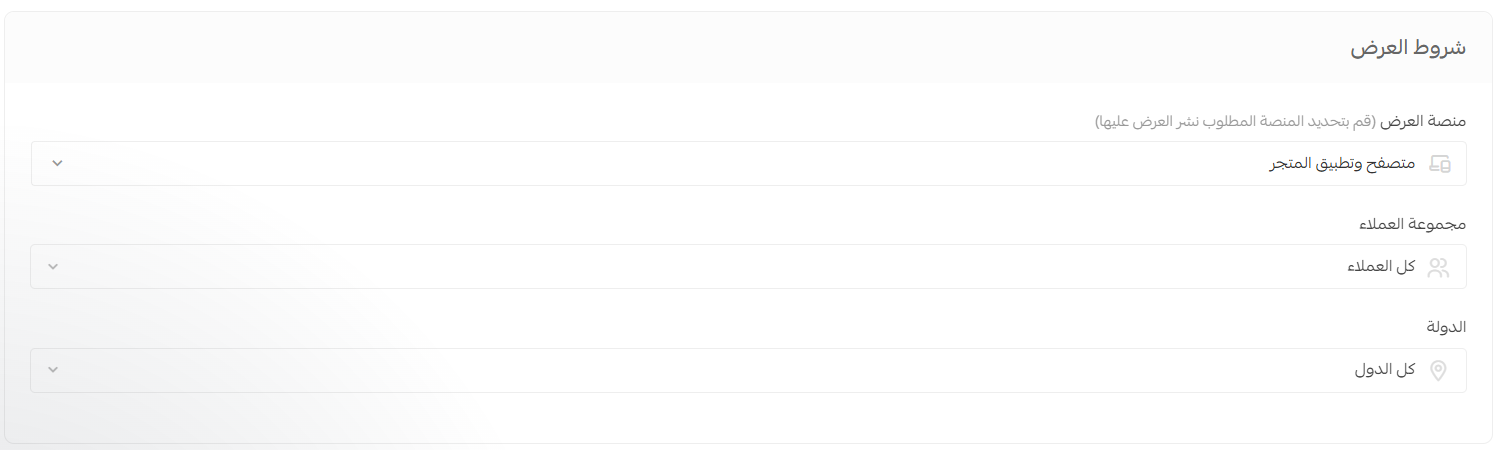
Task: Expand the منصة العرض dropdown chevron
Action: (x=57, y=163)
